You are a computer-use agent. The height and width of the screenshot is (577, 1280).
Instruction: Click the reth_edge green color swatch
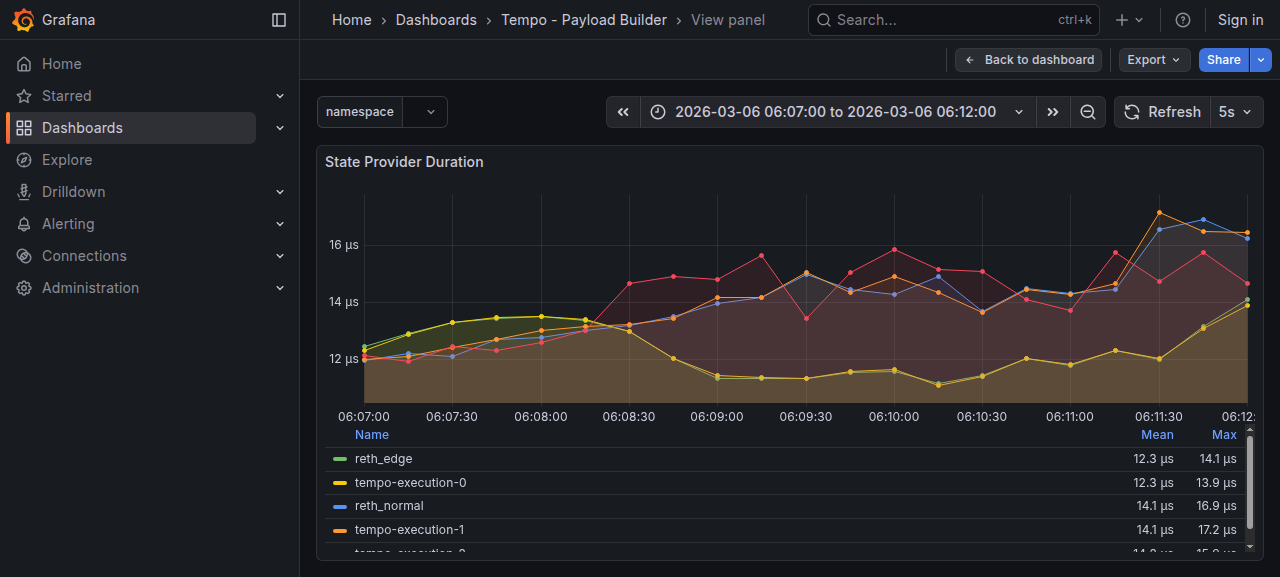pyautogui.click(x=340, y=459)
